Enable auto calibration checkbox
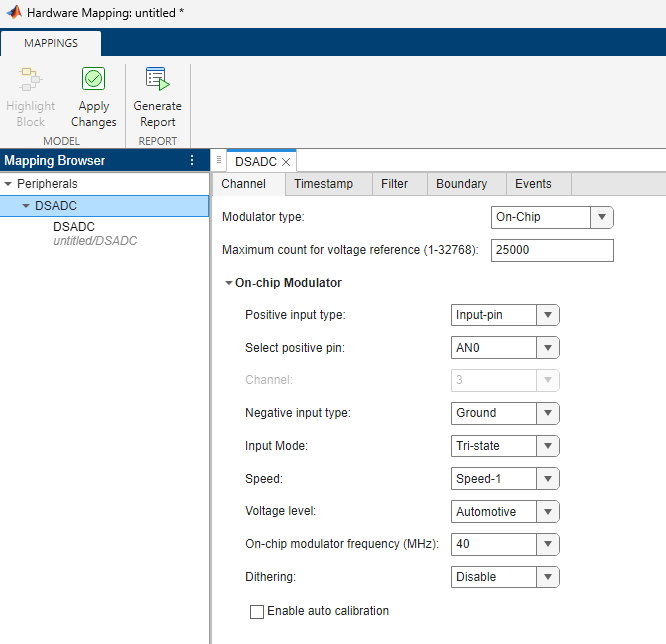666x644 pixels. click(x=257, y=611)
